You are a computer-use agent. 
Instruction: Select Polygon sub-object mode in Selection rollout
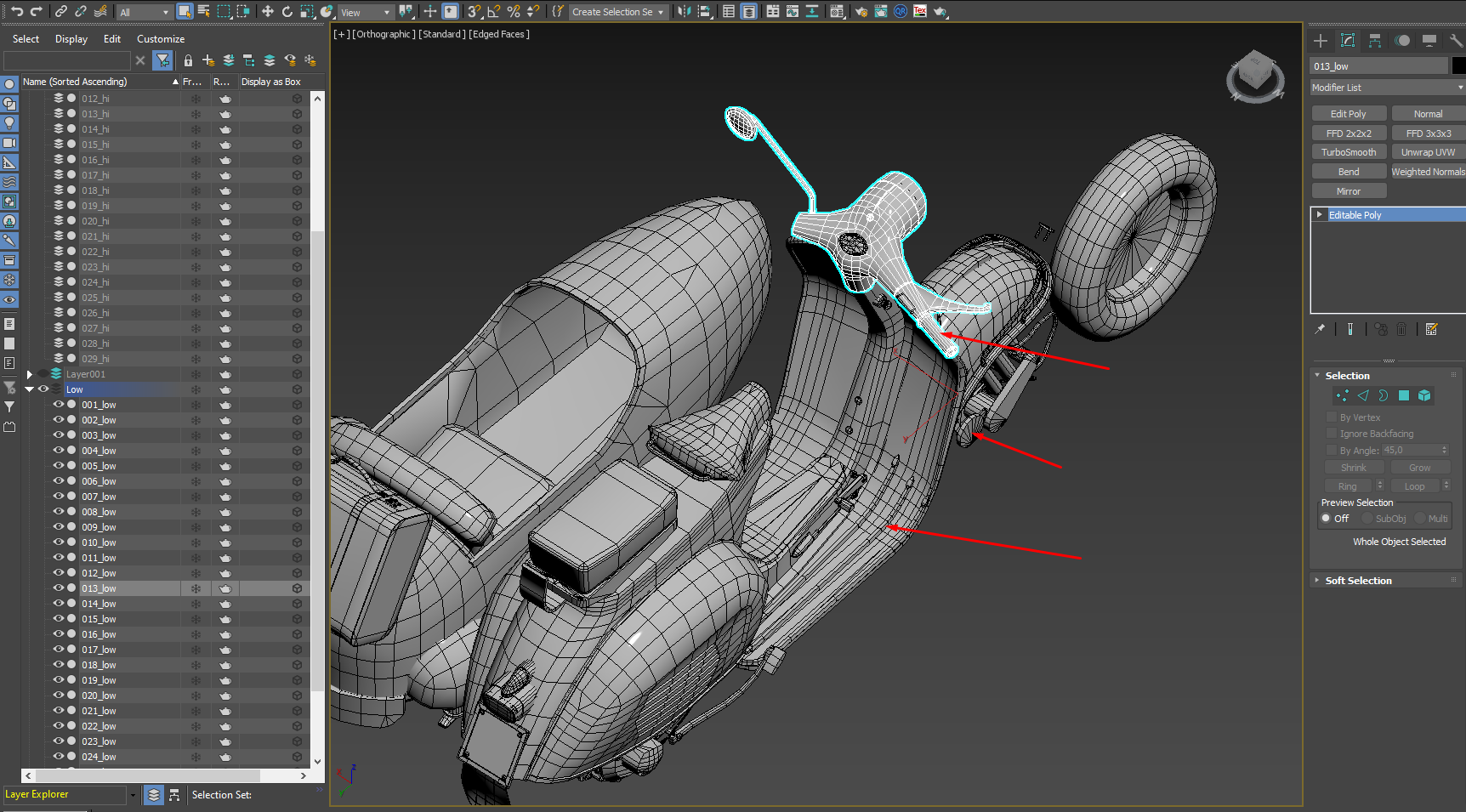click(1404, 395)
